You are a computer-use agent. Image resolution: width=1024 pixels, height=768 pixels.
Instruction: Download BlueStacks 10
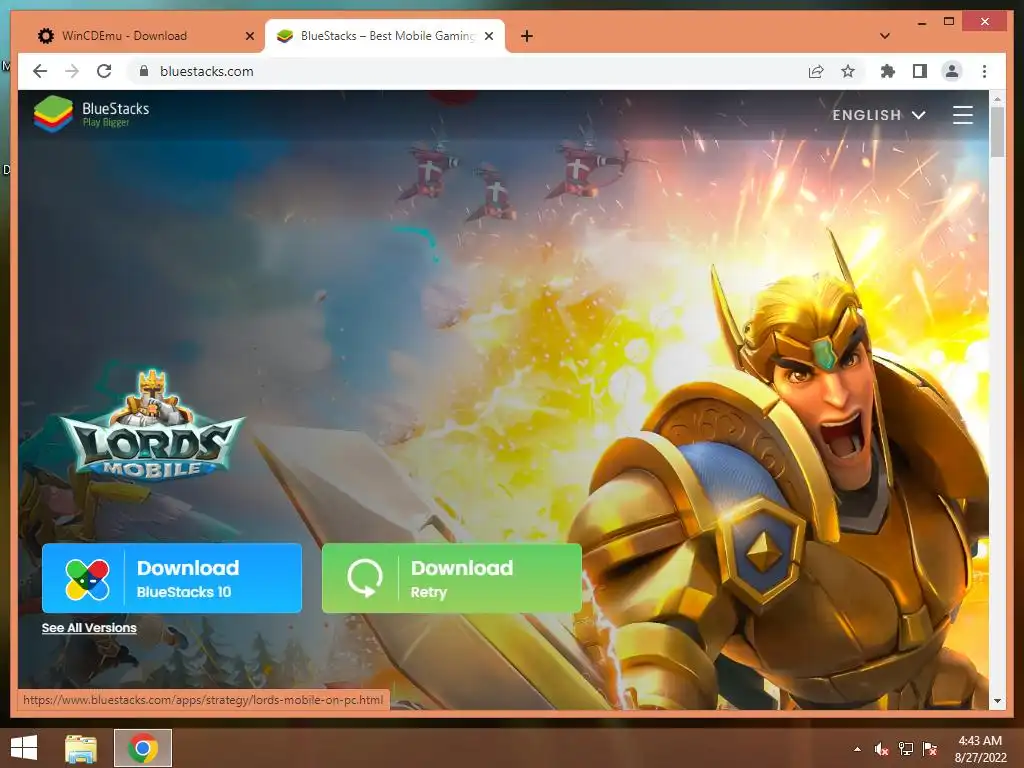pyautogui.click(x=172, y=579)
